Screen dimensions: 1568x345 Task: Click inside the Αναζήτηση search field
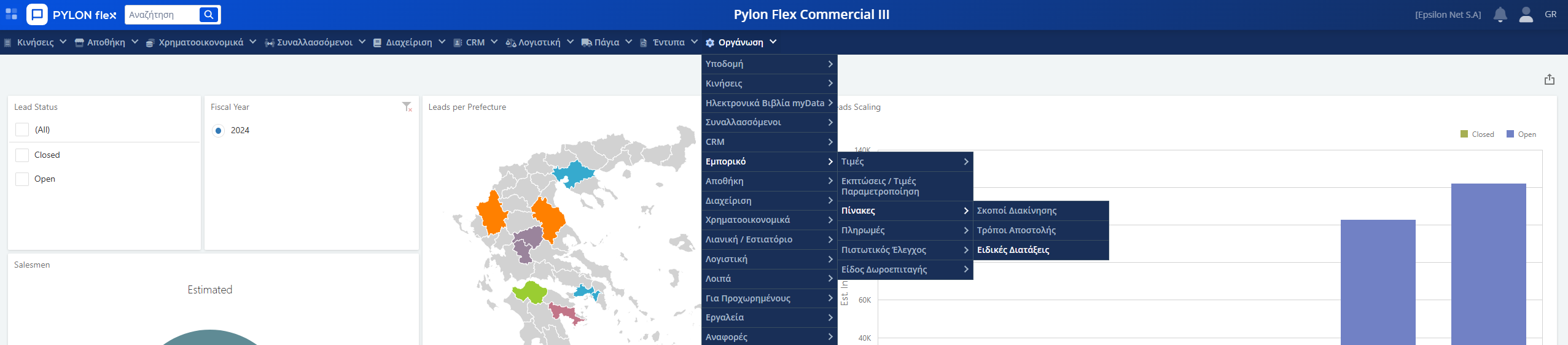point(162,14)
